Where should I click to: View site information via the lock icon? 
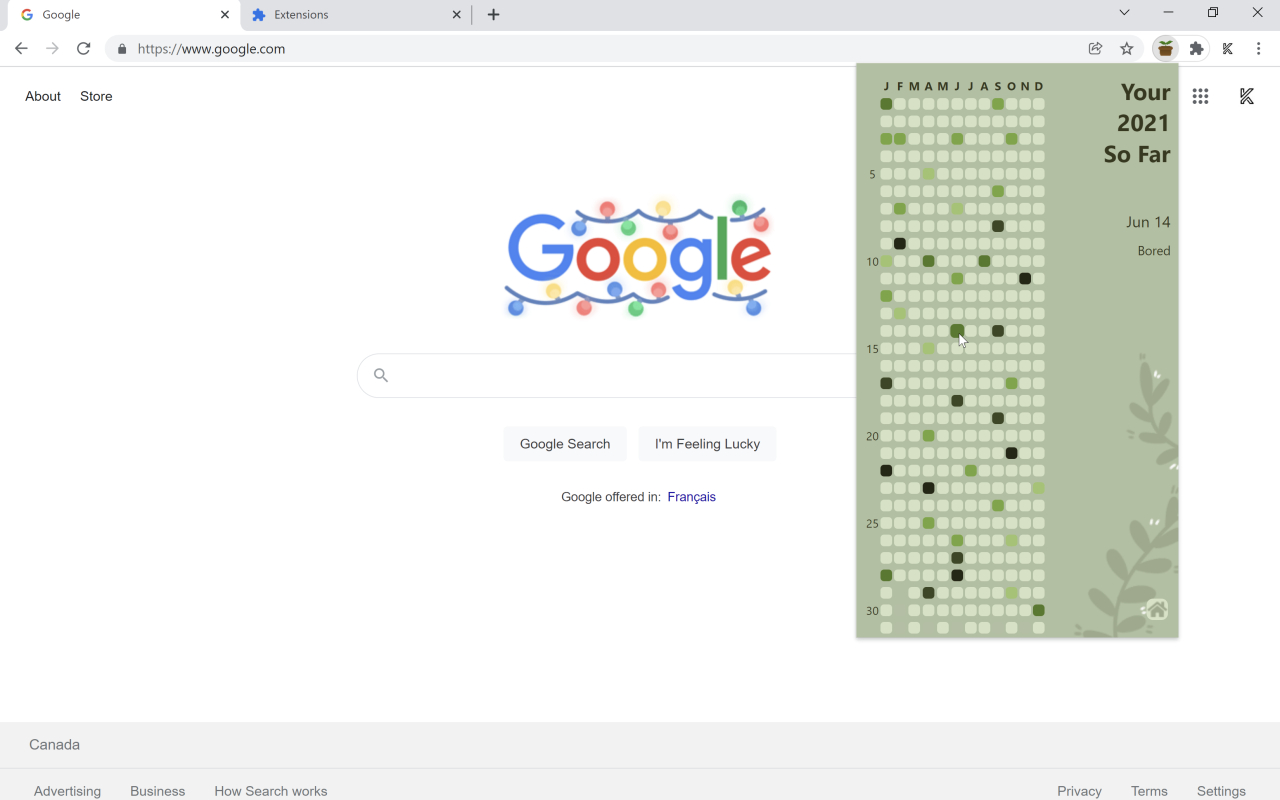[122, 49]
